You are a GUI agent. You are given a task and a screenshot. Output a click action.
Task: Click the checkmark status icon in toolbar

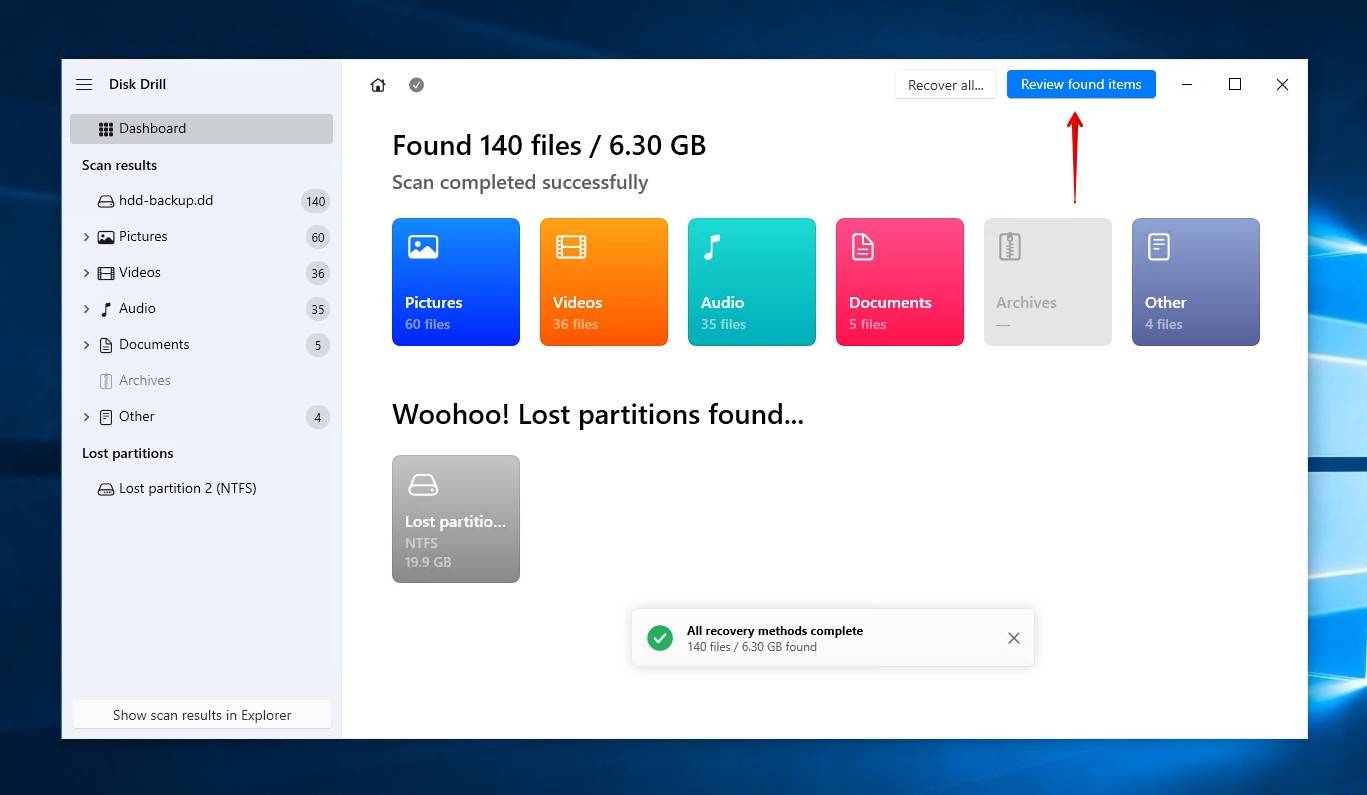click(417, 85)
